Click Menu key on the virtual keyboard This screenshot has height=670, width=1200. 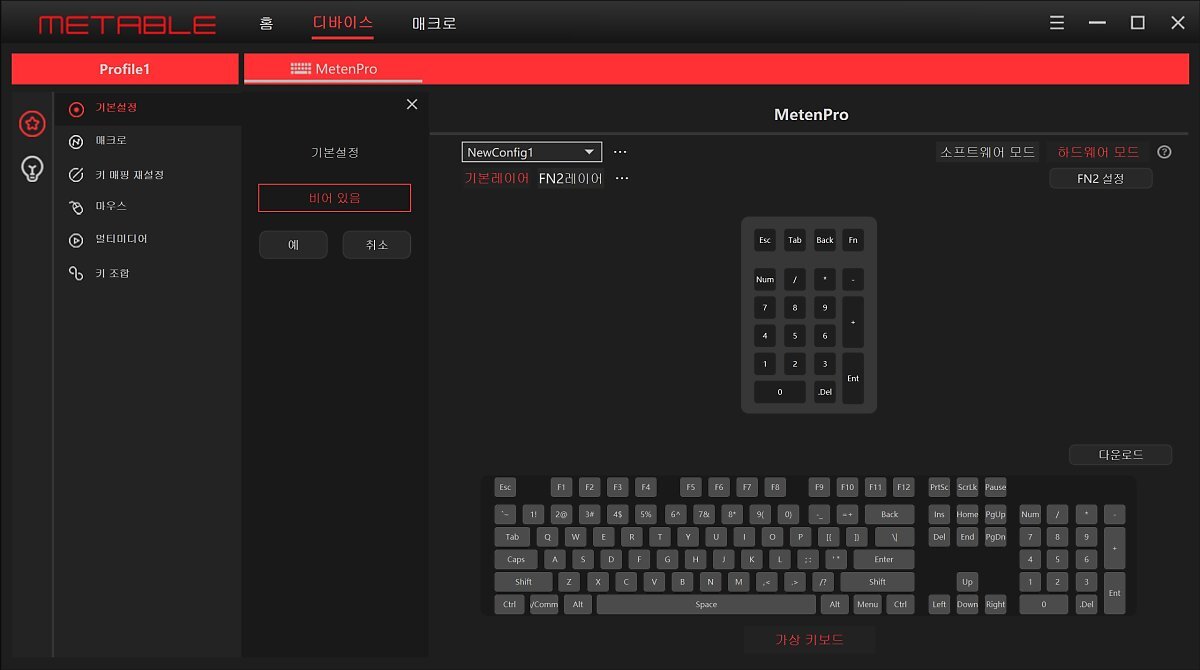point(867,605)
